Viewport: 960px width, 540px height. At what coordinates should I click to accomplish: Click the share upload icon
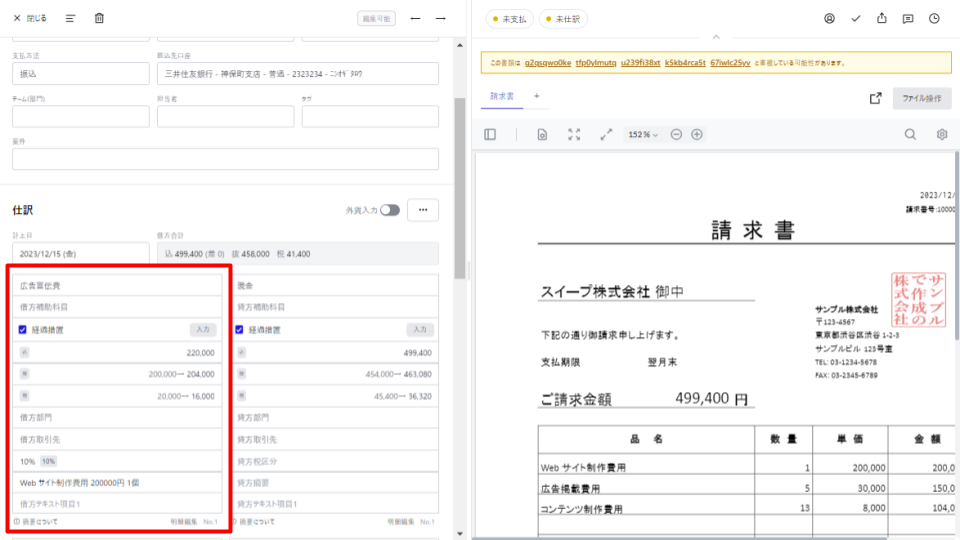tap(882, 18)
